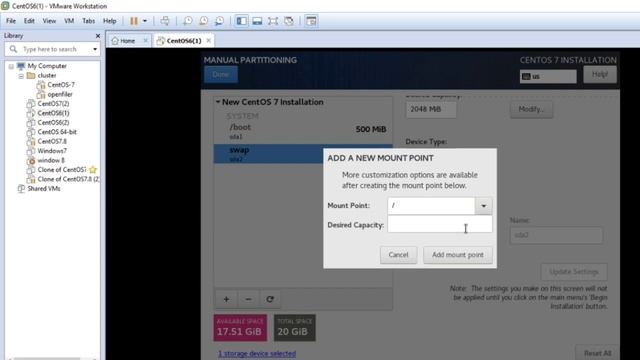Click the 2048 MiB capacity field
640x360 pixels.
coord(431,109)
